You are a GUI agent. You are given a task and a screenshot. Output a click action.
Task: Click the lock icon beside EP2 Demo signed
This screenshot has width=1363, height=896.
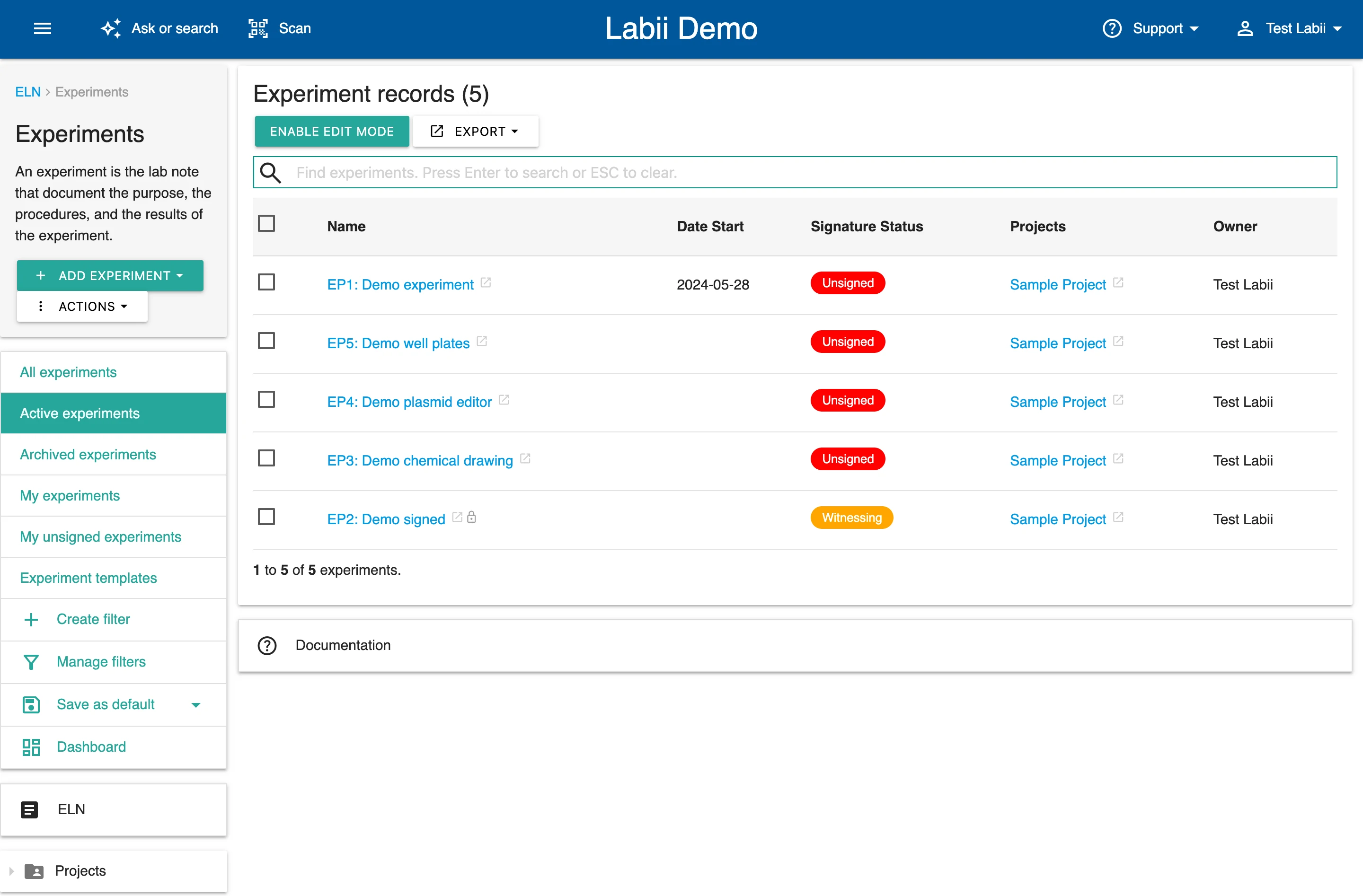471,518
